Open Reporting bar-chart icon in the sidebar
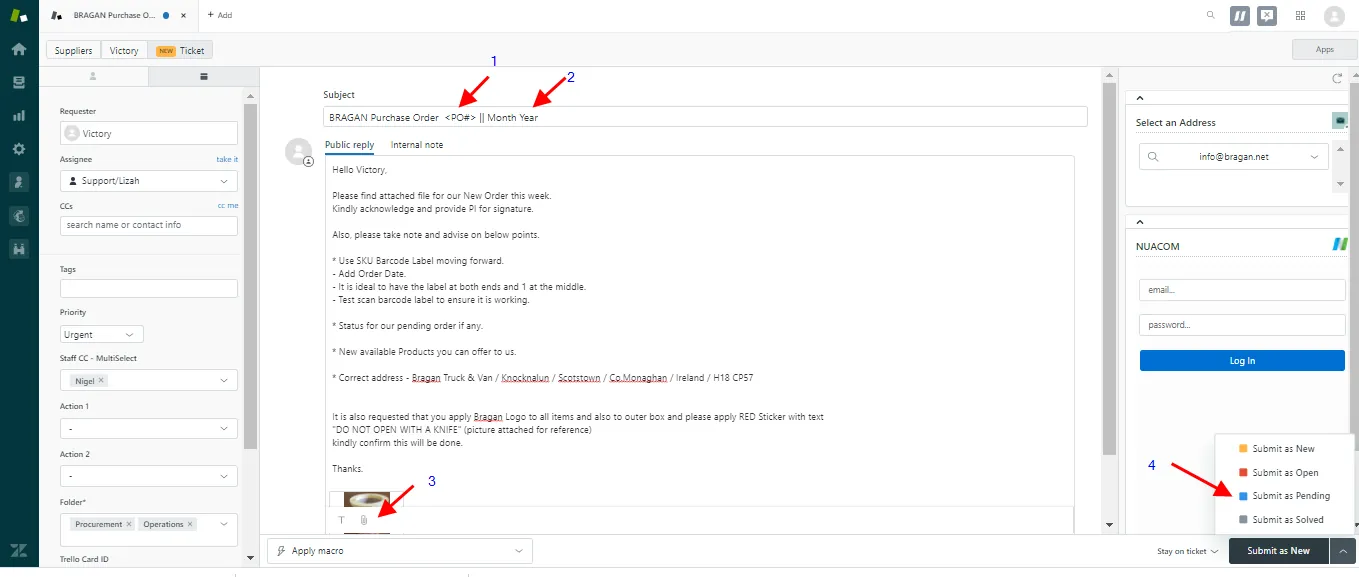Screen dimensions: 1359x577 (x=18, y=115)
